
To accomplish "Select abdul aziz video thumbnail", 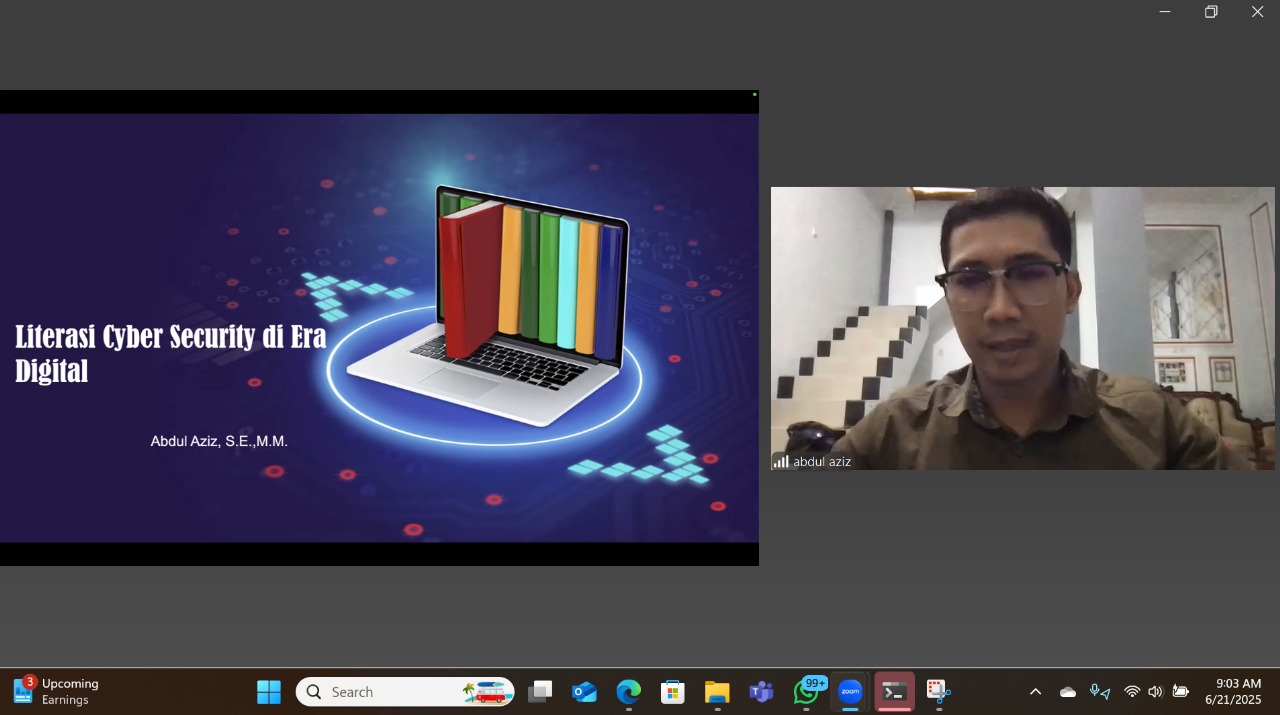I will point(1022,328).
